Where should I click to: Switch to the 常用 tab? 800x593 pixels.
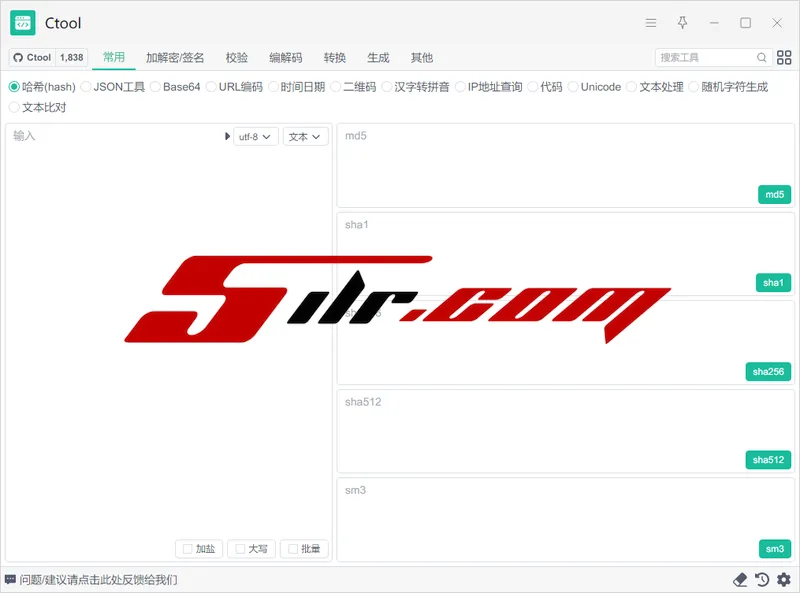pos(114,57)
